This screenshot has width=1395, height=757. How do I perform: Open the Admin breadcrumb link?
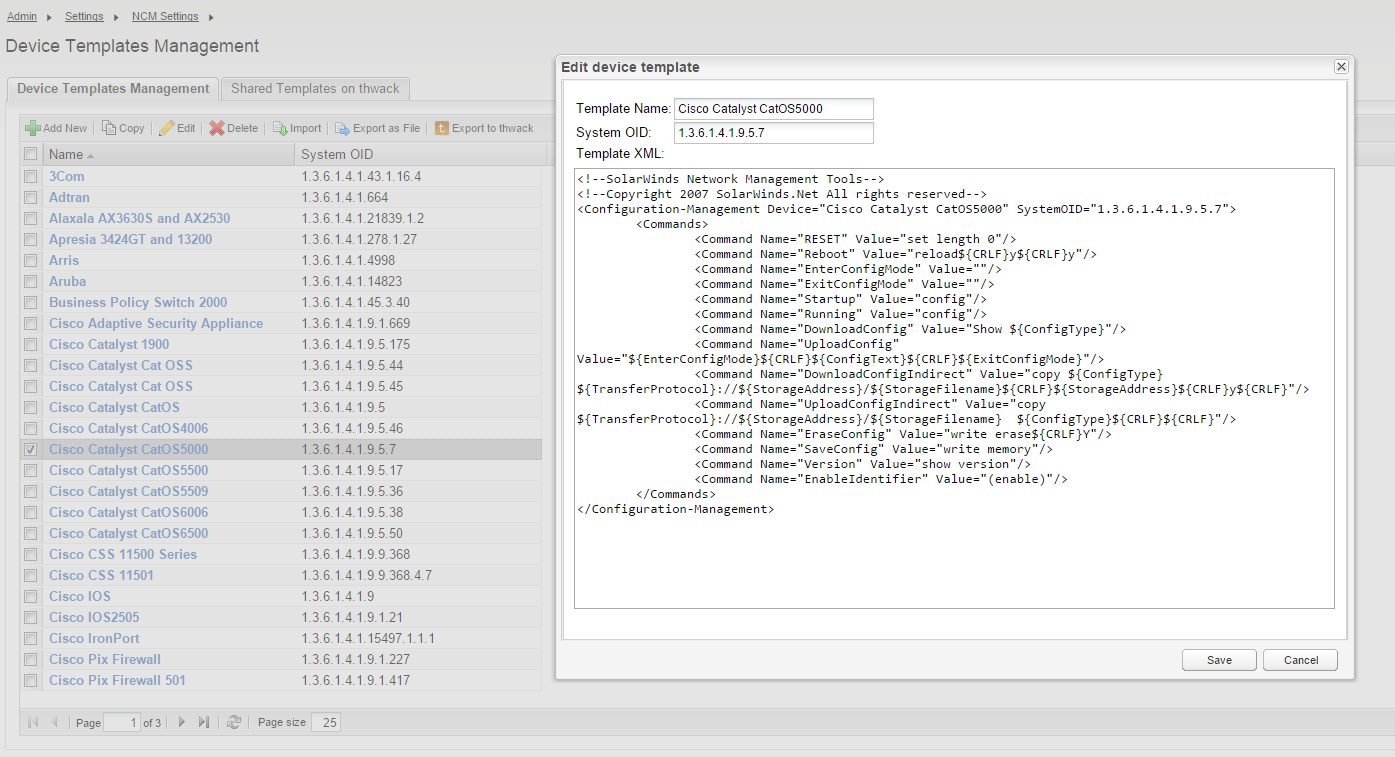click(22, 17)
